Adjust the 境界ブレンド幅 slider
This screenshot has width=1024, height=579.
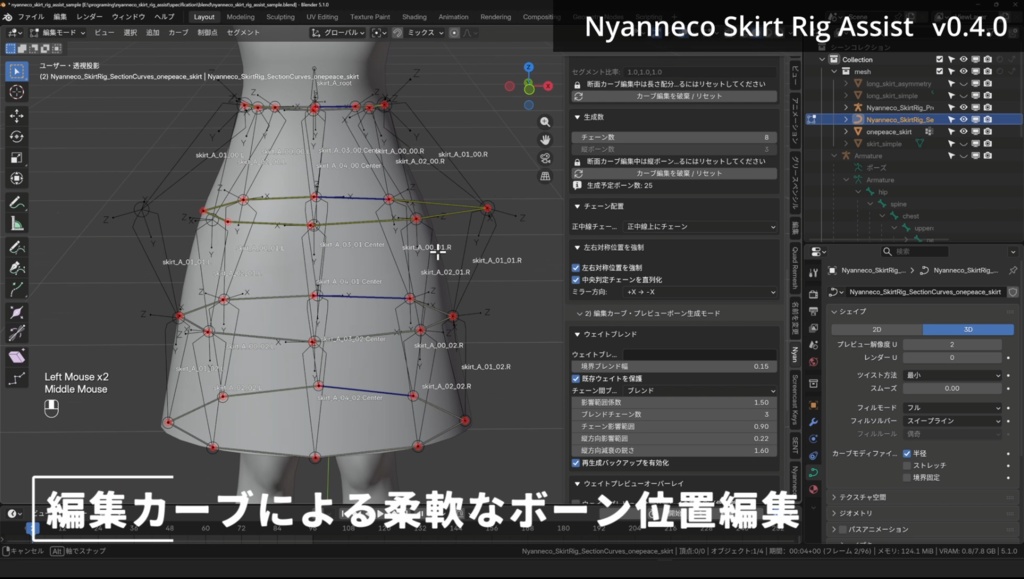pos(675,367)
